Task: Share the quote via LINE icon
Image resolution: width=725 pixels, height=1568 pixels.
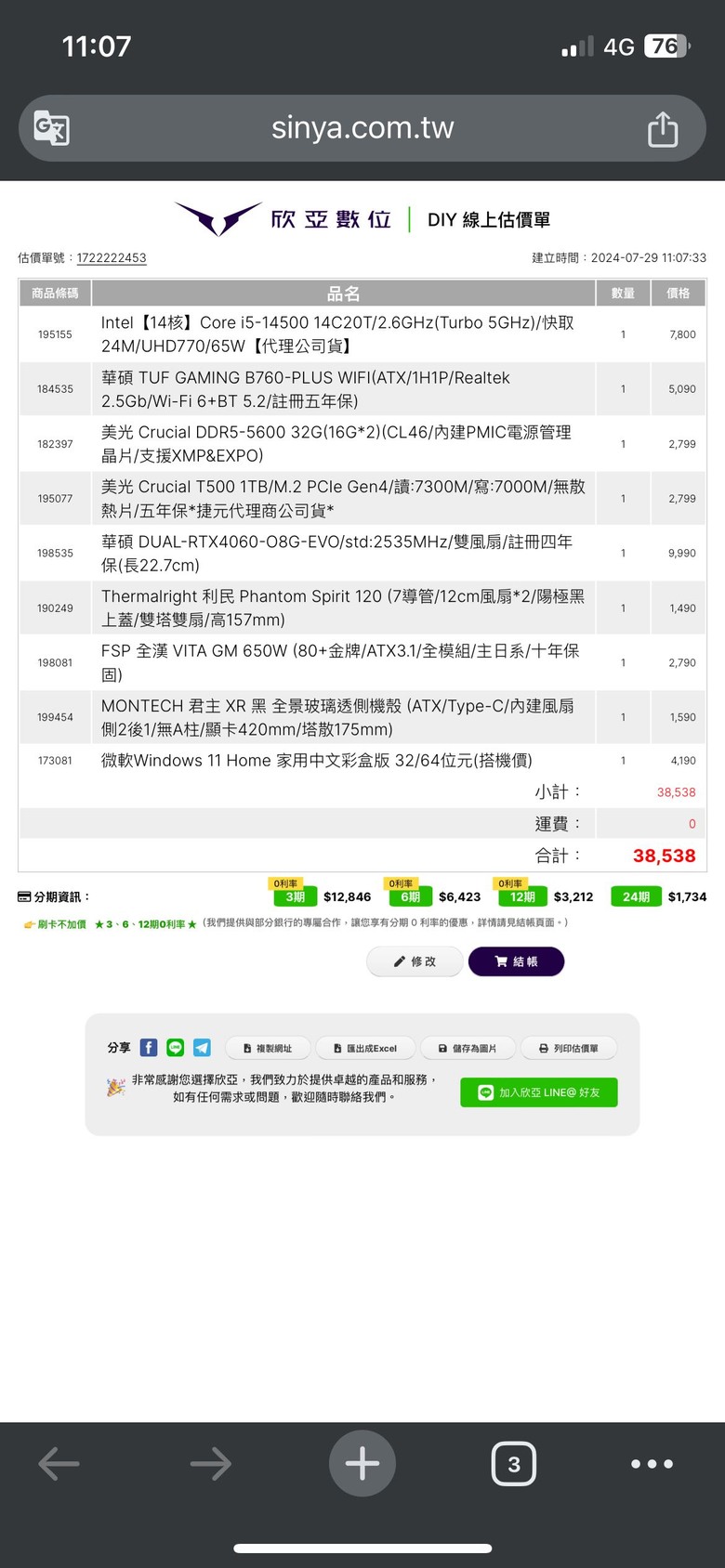Action: [175, 1048]
